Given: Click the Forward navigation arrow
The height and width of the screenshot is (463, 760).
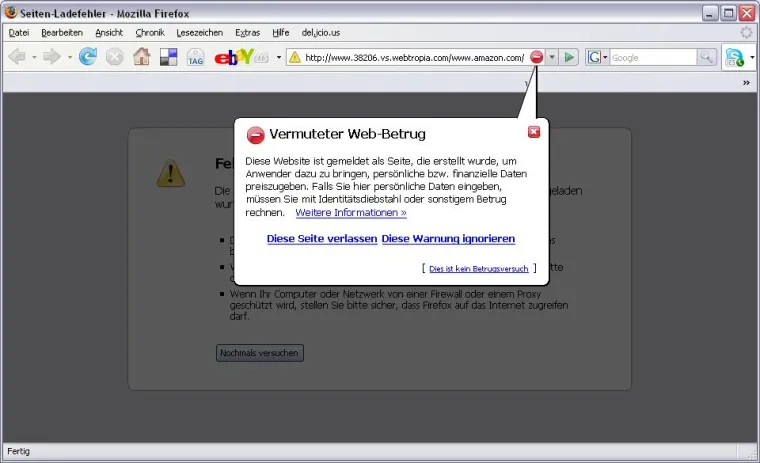Looking at the screenshot, I should pos(51,57).
